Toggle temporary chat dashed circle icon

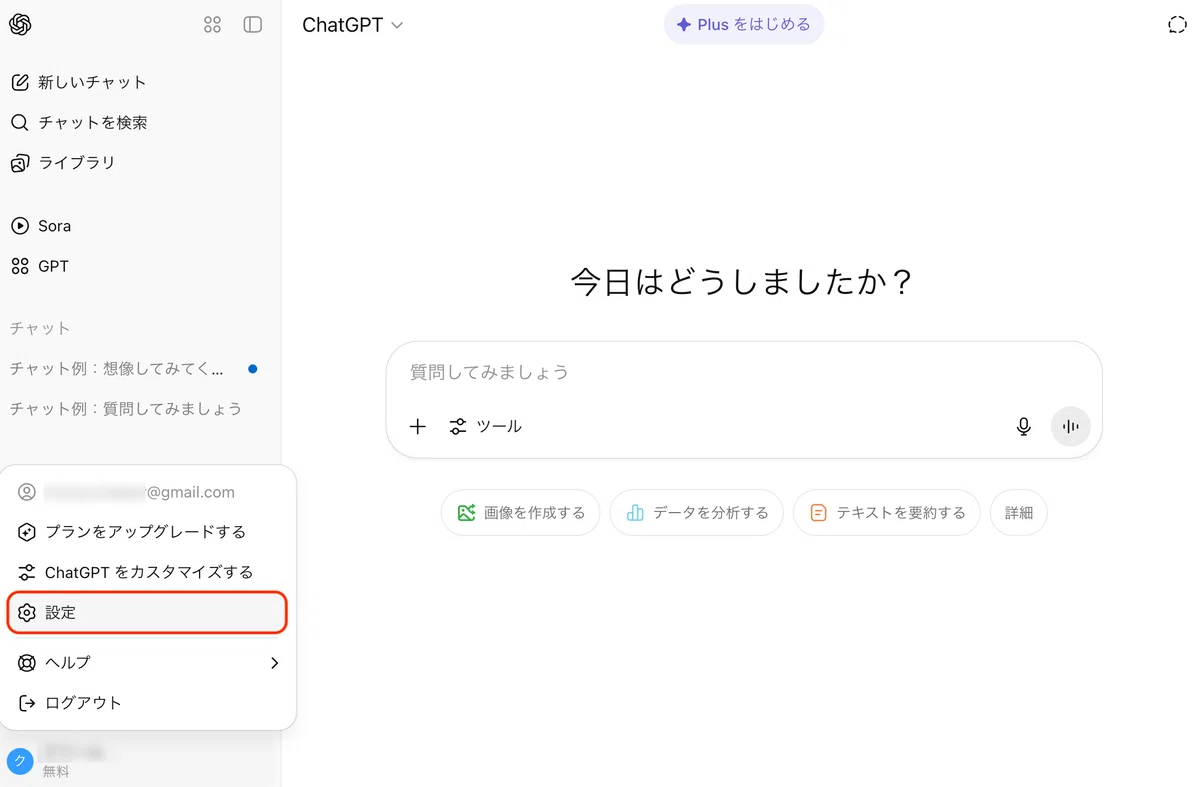tap(1177, 25)
